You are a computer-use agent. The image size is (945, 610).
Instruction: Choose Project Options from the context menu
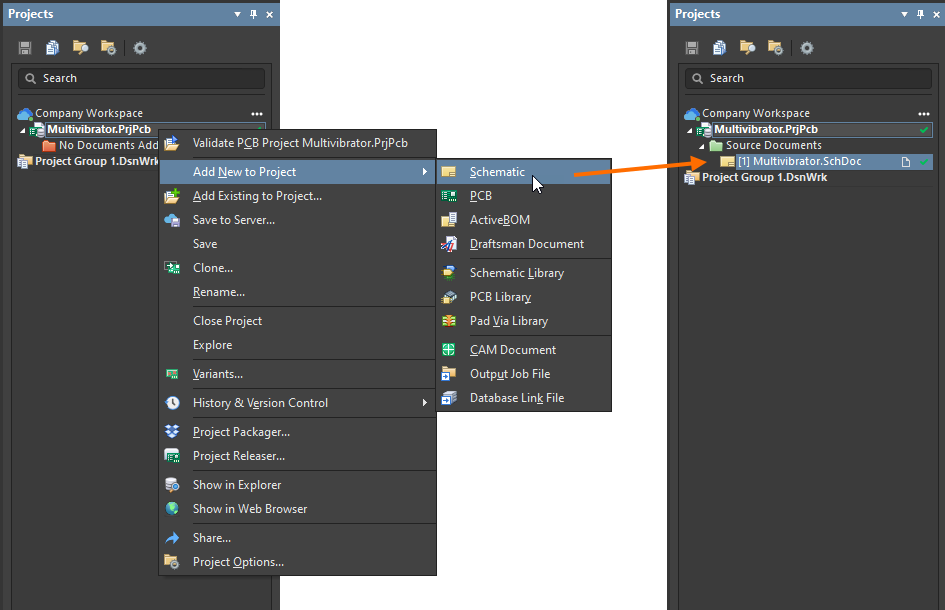tap(238, 562)
